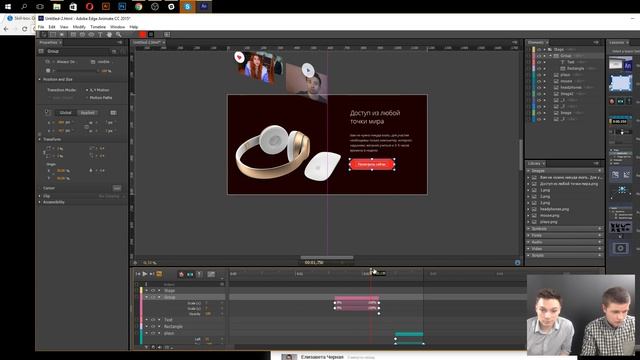Viewport: 640px width, 360px height.
Task: Expand the Audio section in Library
Action: [529, 242]
